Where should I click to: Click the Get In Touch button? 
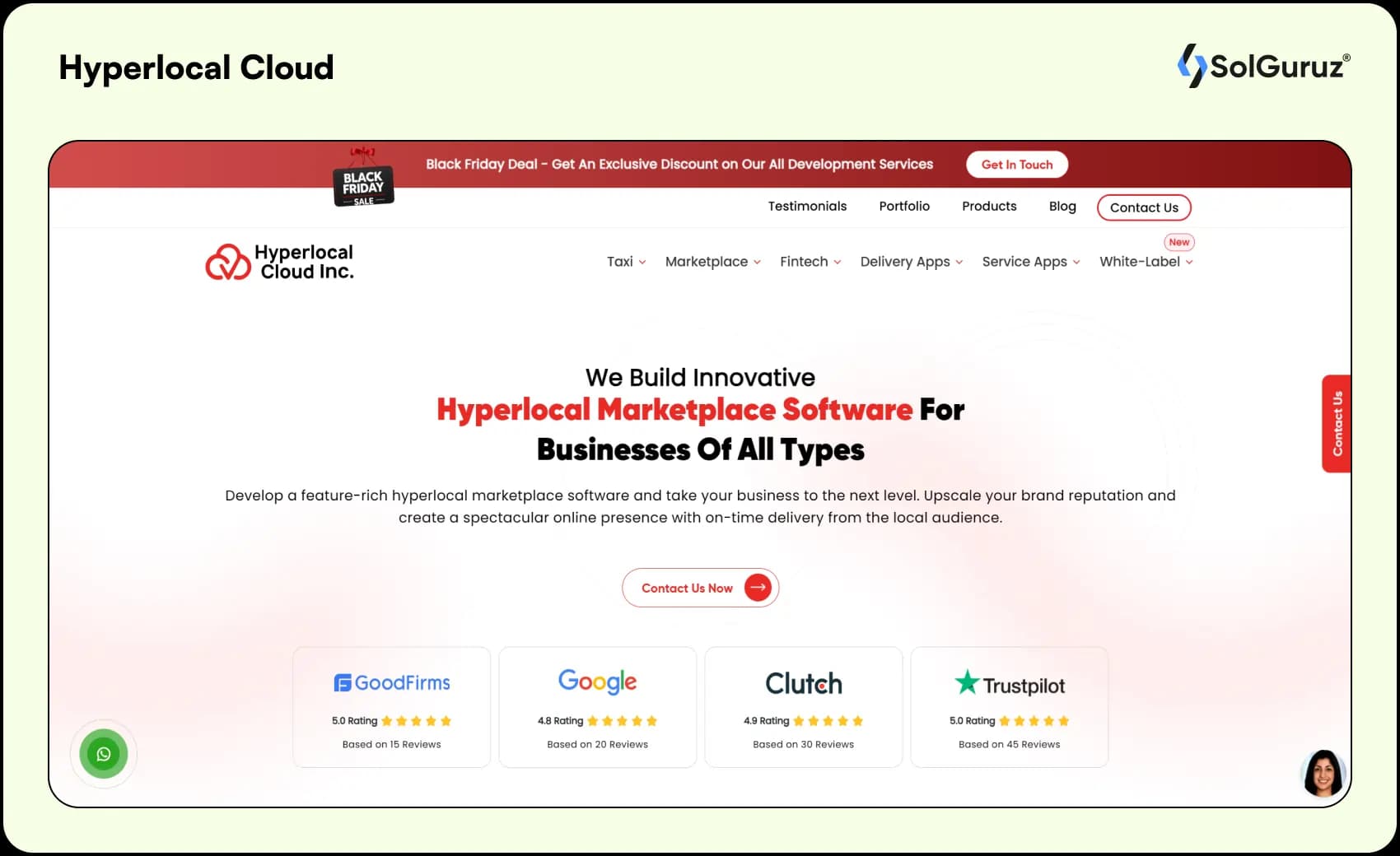tap(1017, 164)
